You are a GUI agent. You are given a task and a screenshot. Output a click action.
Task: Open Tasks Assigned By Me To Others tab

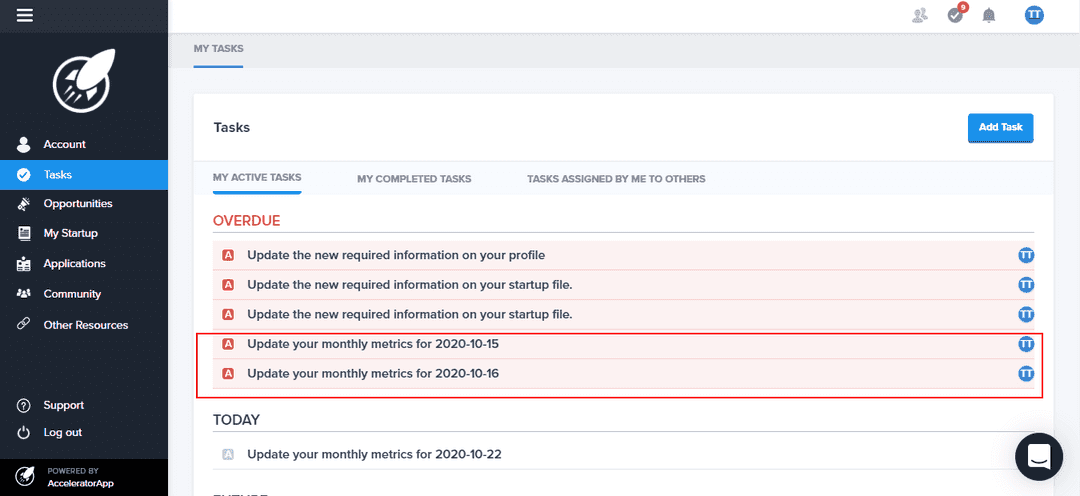pos(616,179)
